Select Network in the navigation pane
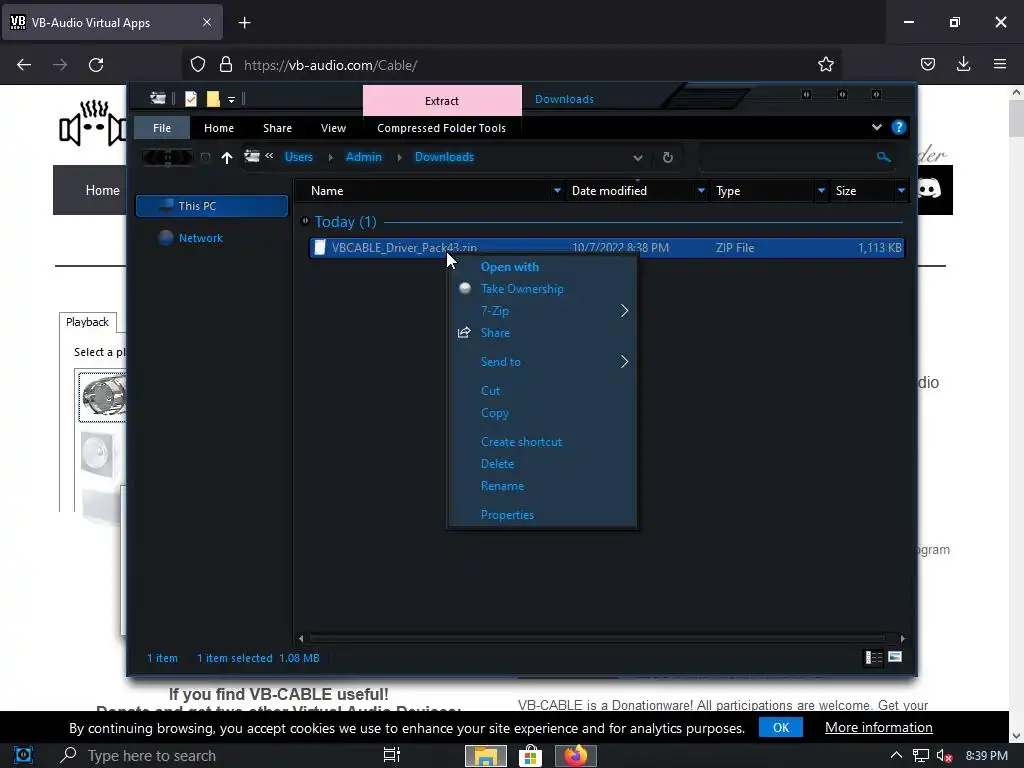Viewport: 1024px width, 768px height. (200, 238)
